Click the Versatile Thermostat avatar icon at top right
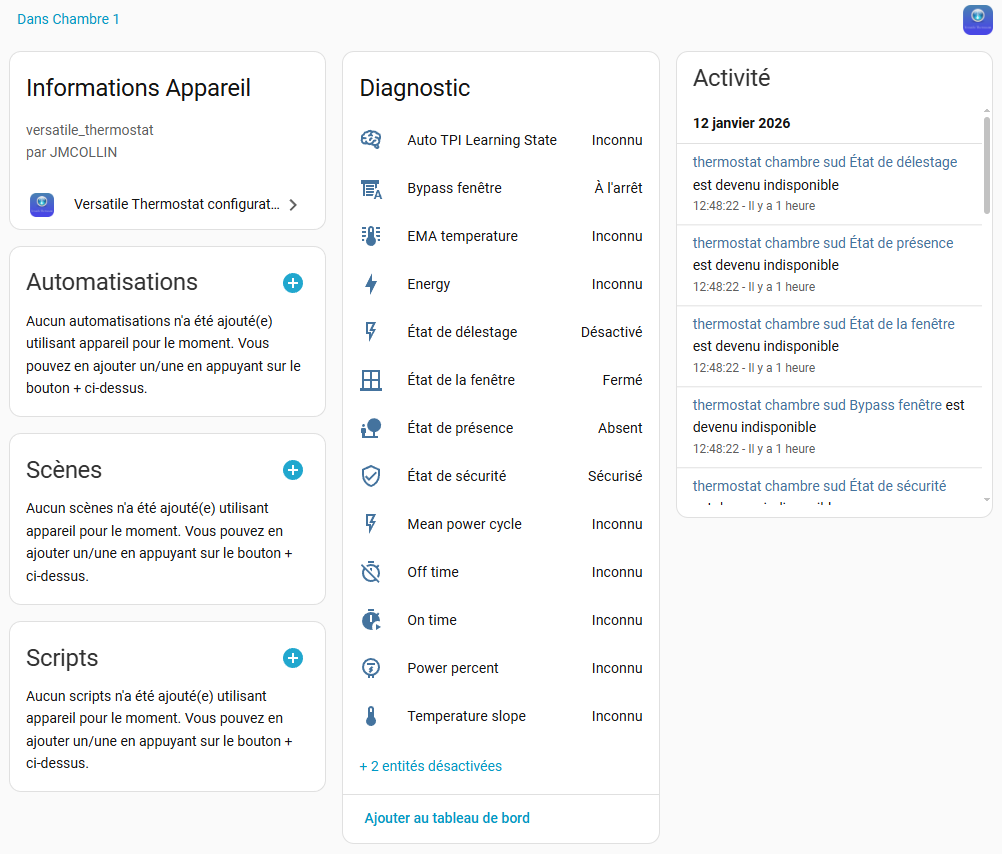This screenshot has height=854, width=1002. (x=977, y=20)
